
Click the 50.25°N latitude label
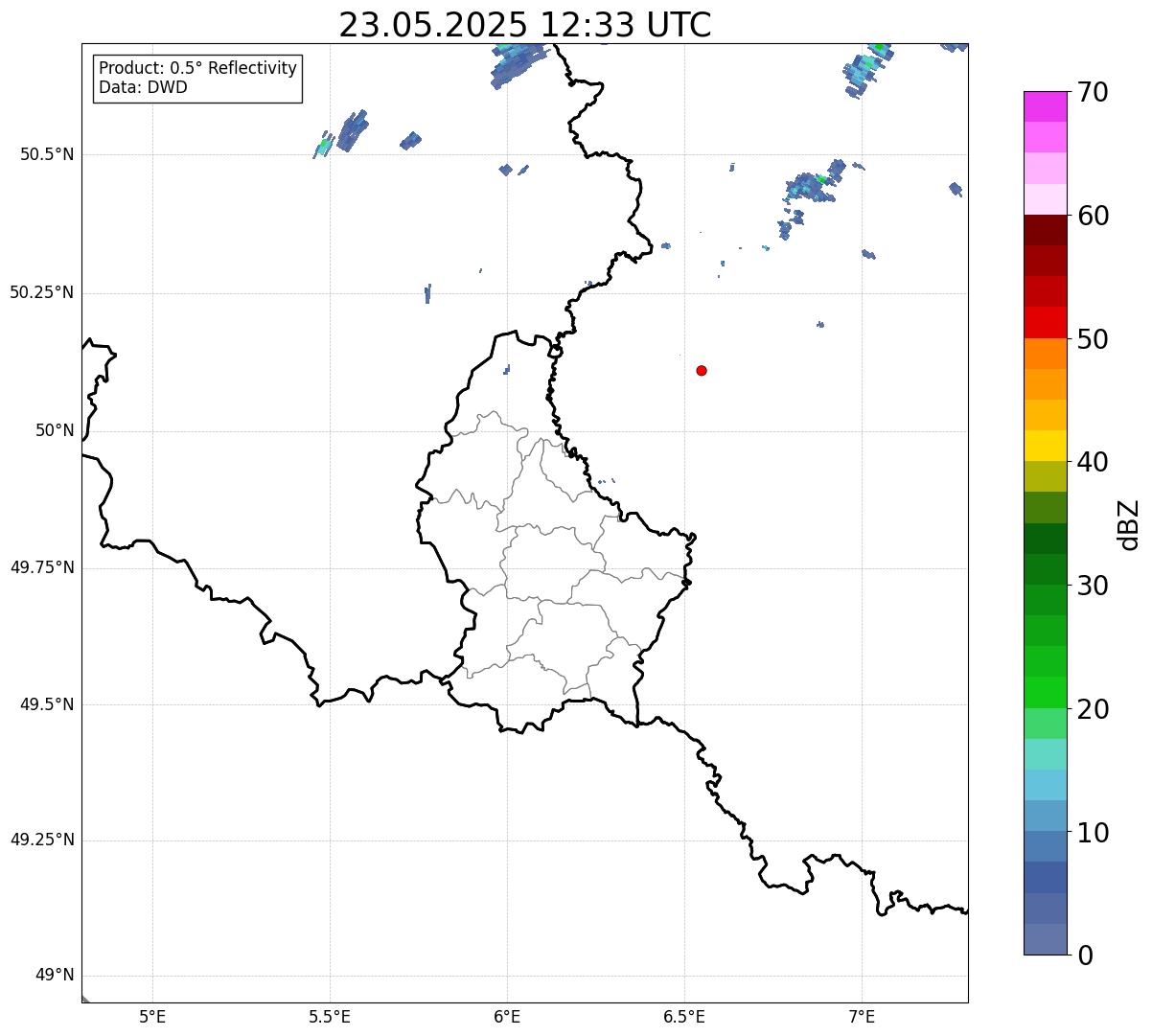42,292
